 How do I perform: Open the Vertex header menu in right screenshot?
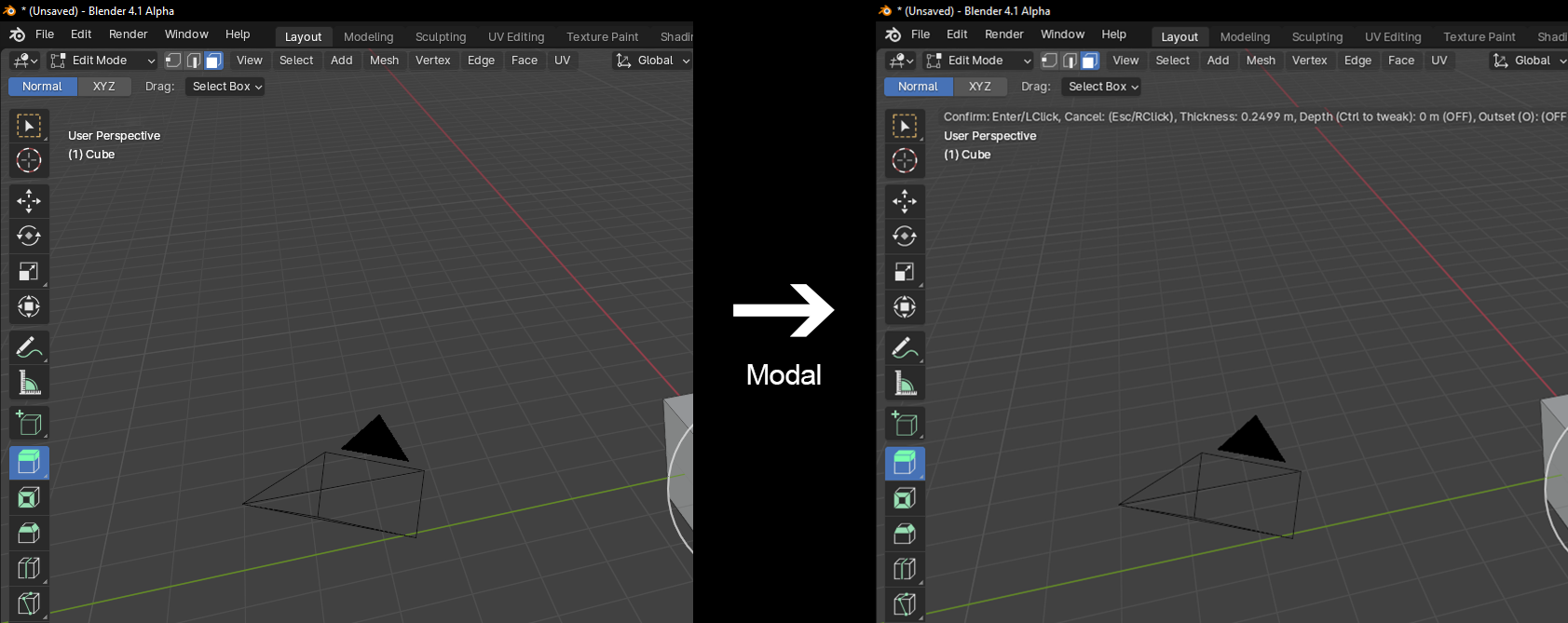1309,61
